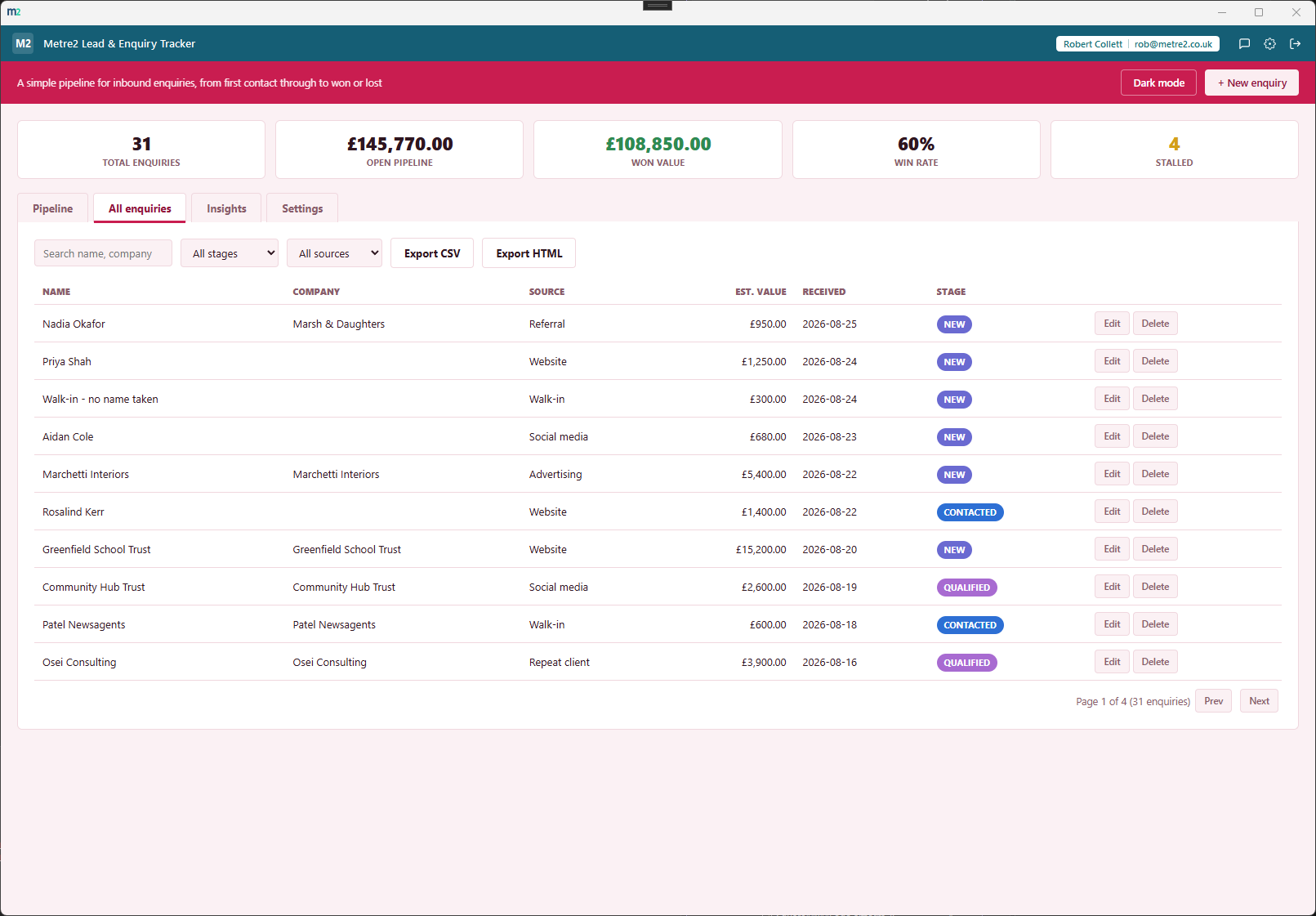Export the list as HTML
This screenshot has width=1316, height=916.
(x=529, y=253)
